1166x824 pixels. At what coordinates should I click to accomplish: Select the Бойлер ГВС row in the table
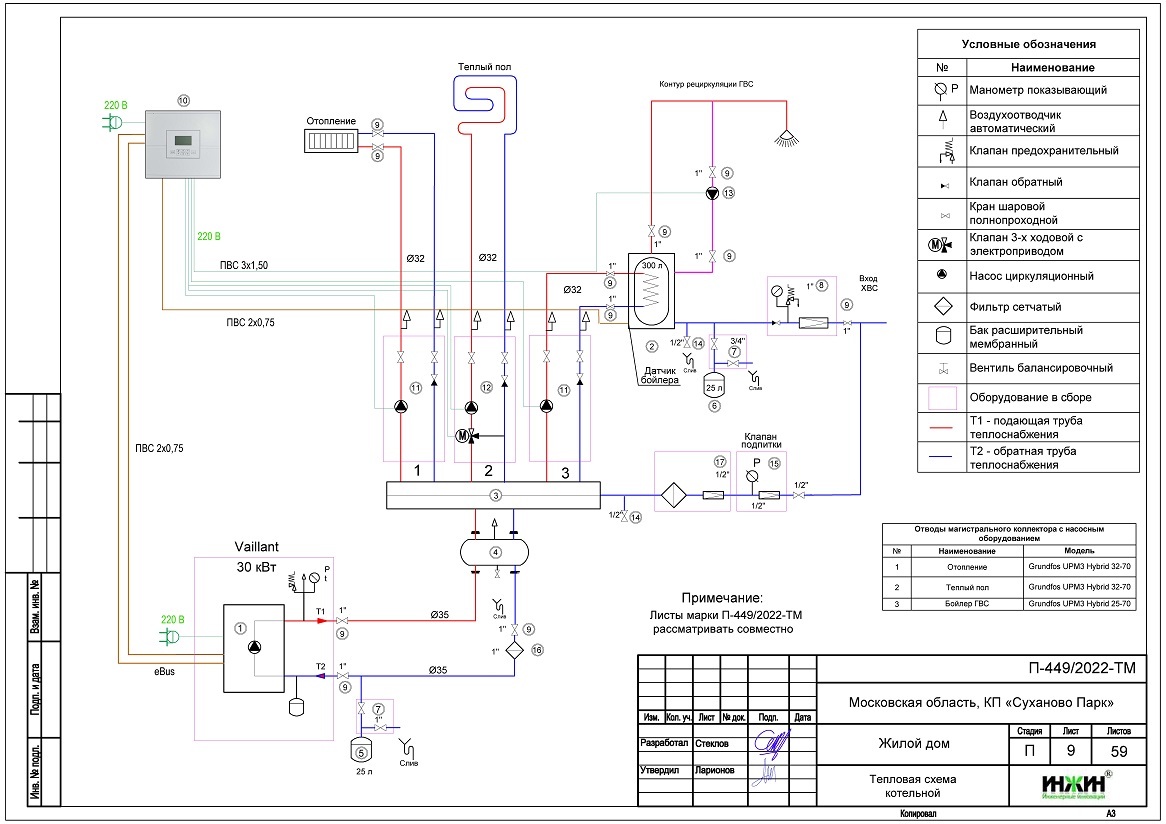pos(1010,604)
